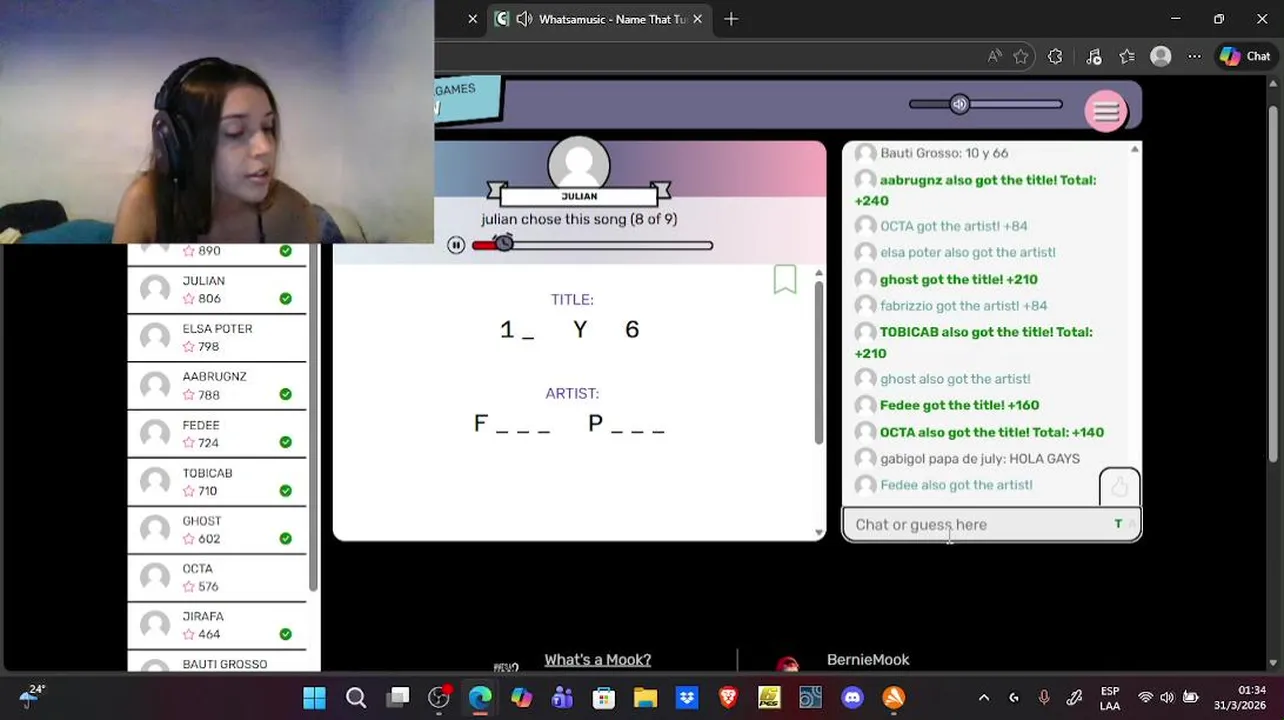Open the Favorites list icon

tap(1127, 57)
